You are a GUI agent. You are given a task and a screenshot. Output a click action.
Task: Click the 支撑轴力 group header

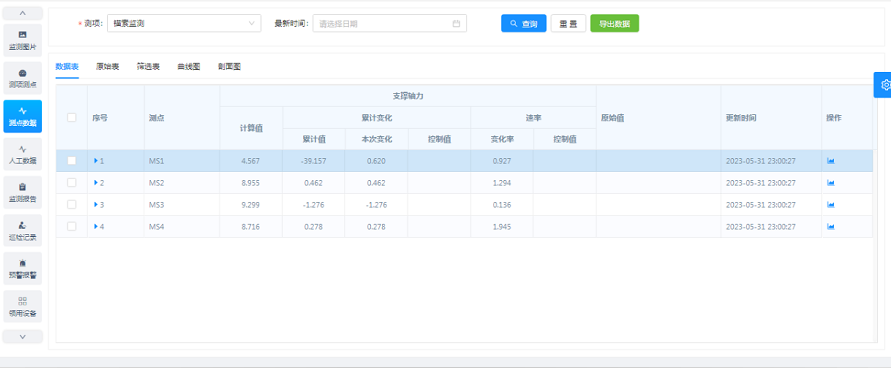pyautogui.click(x=408, y=96)
